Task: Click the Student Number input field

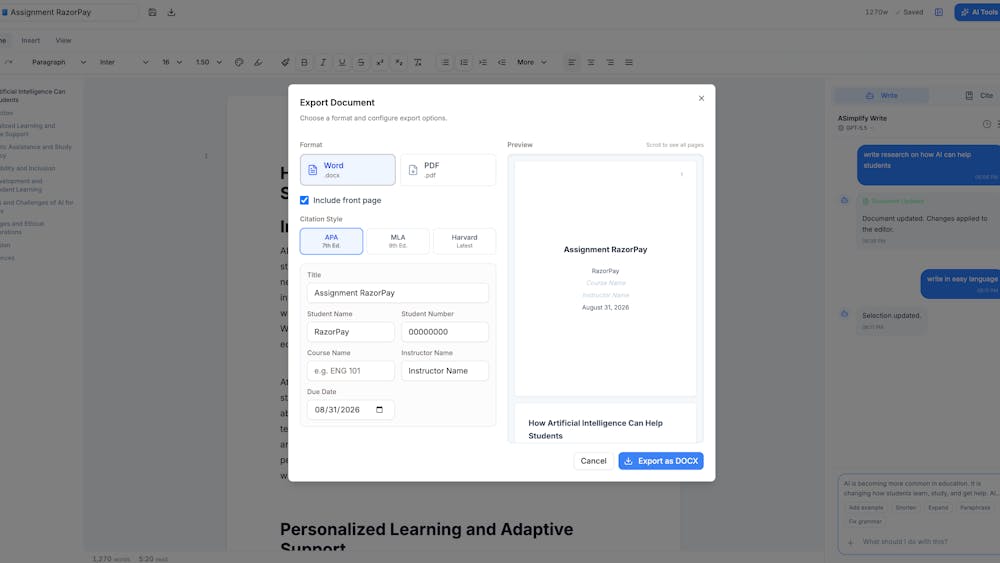Action: (445, 332)
